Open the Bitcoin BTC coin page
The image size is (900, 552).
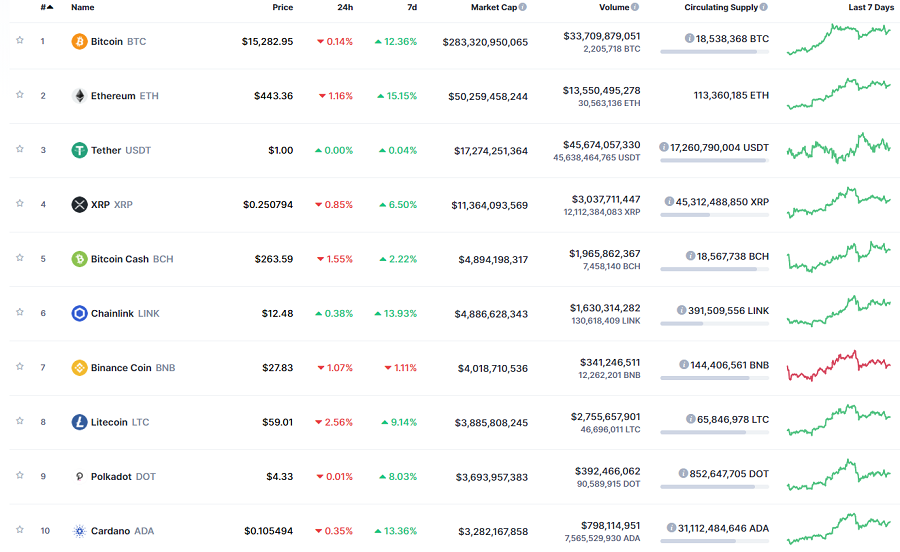click(118, 41)
